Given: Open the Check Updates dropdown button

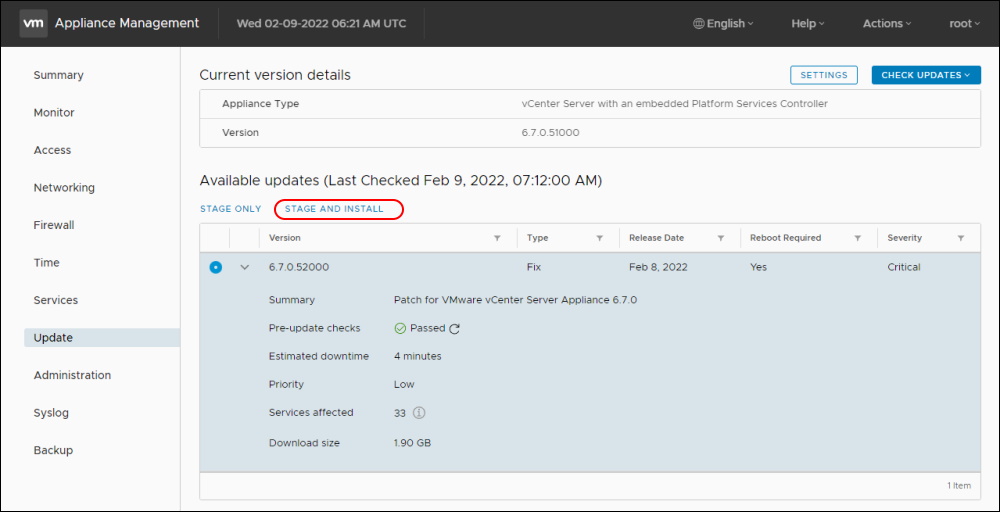Looking at the screenshot, I should click(926, 75).
